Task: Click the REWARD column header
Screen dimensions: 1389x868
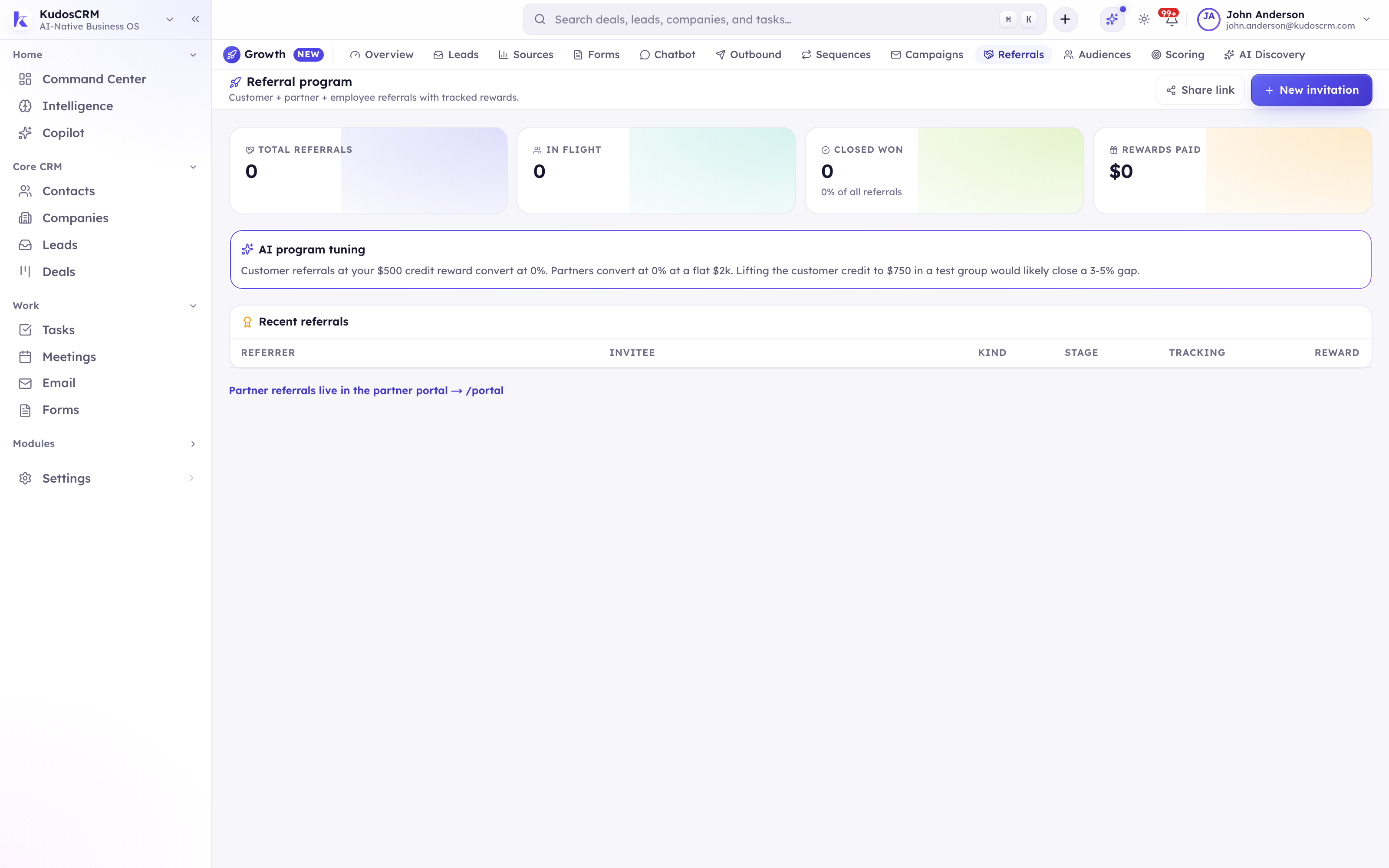Action: [1337, 353]
